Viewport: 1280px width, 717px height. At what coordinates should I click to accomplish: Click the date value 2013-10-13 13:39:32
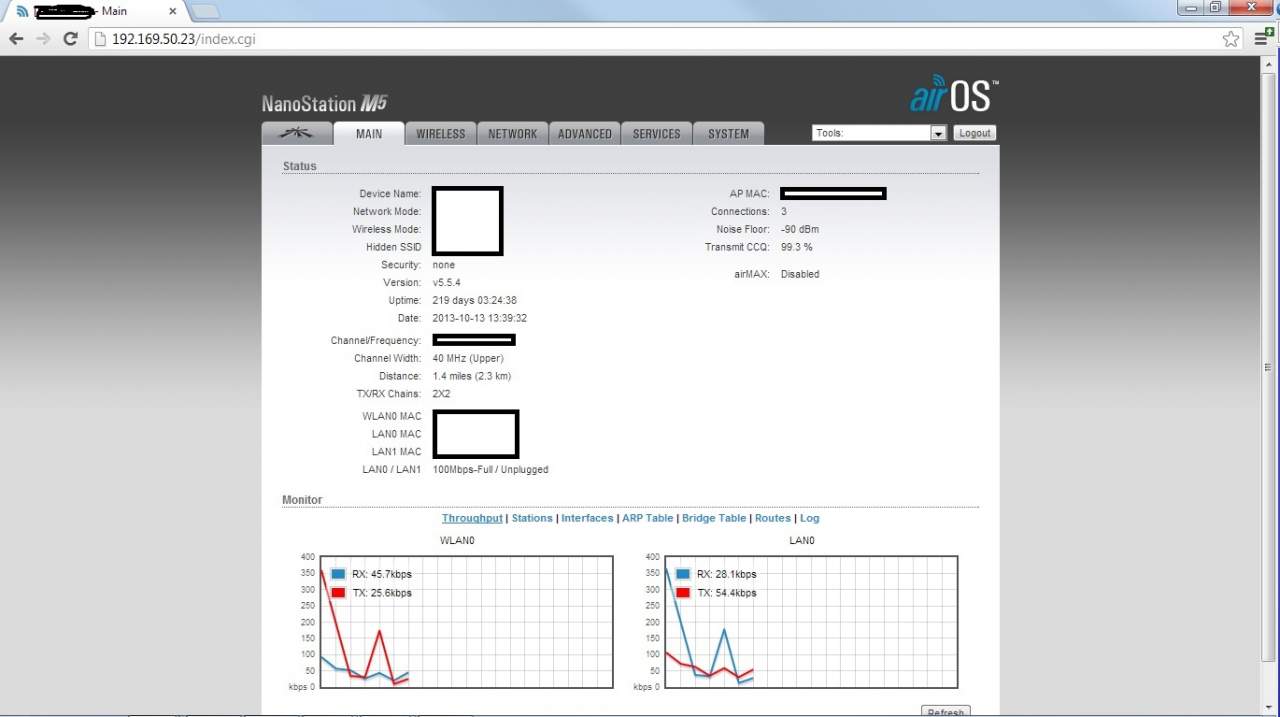coord(480,319)
